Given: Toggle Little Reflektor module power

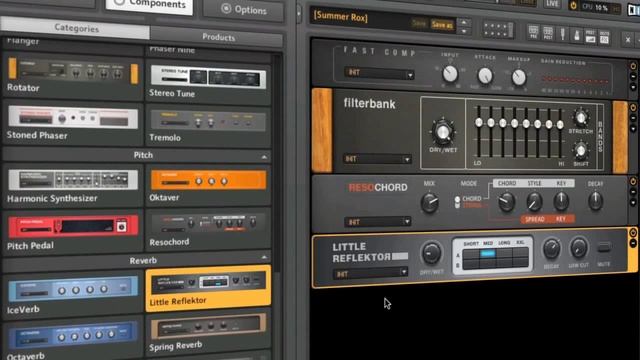Looking at the screenshot, I should click(x=633, y=233).
